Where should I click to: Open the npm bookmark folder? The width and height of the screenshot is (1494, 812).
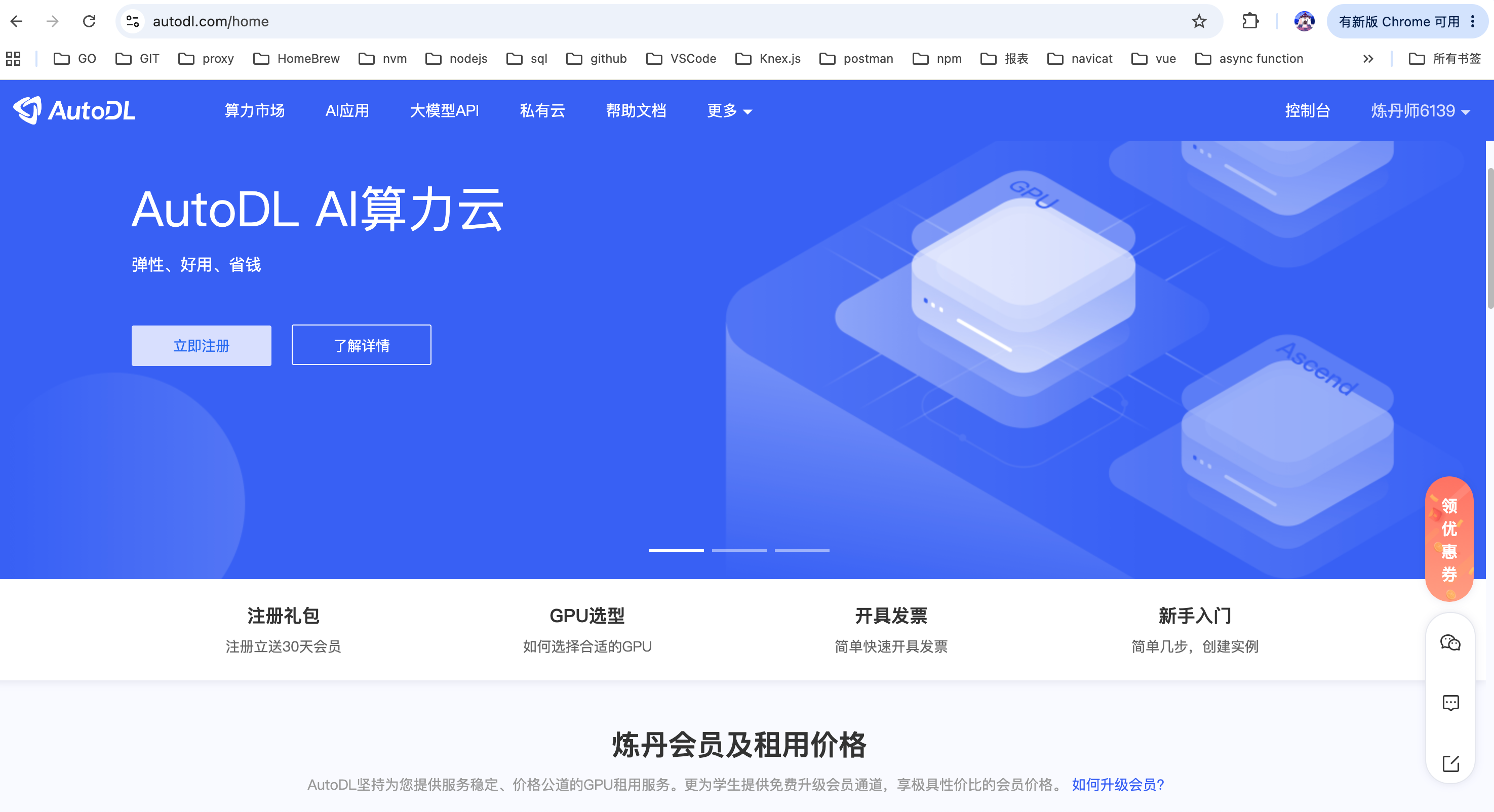pyautogui.click(x=937, y=59)
